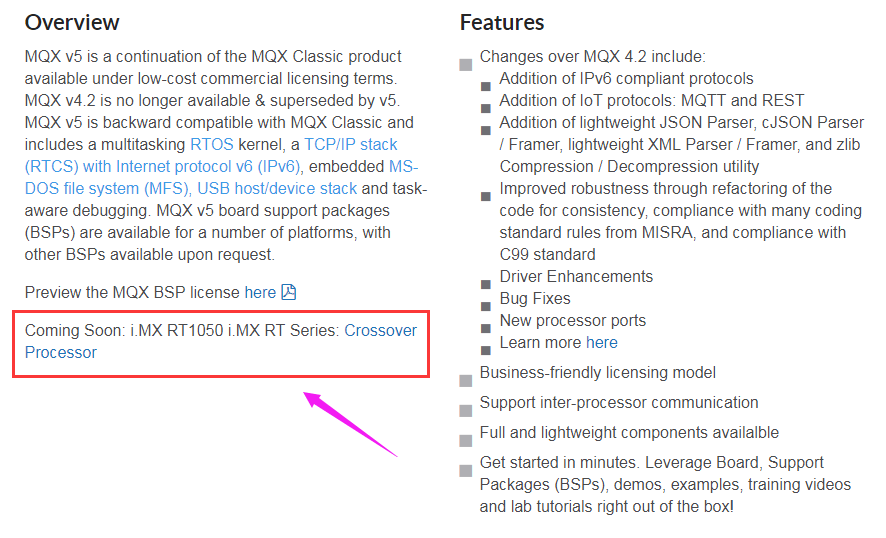
Task: Follow the TCP/IP stack (RTCS) link
Action: coord(211,155)
